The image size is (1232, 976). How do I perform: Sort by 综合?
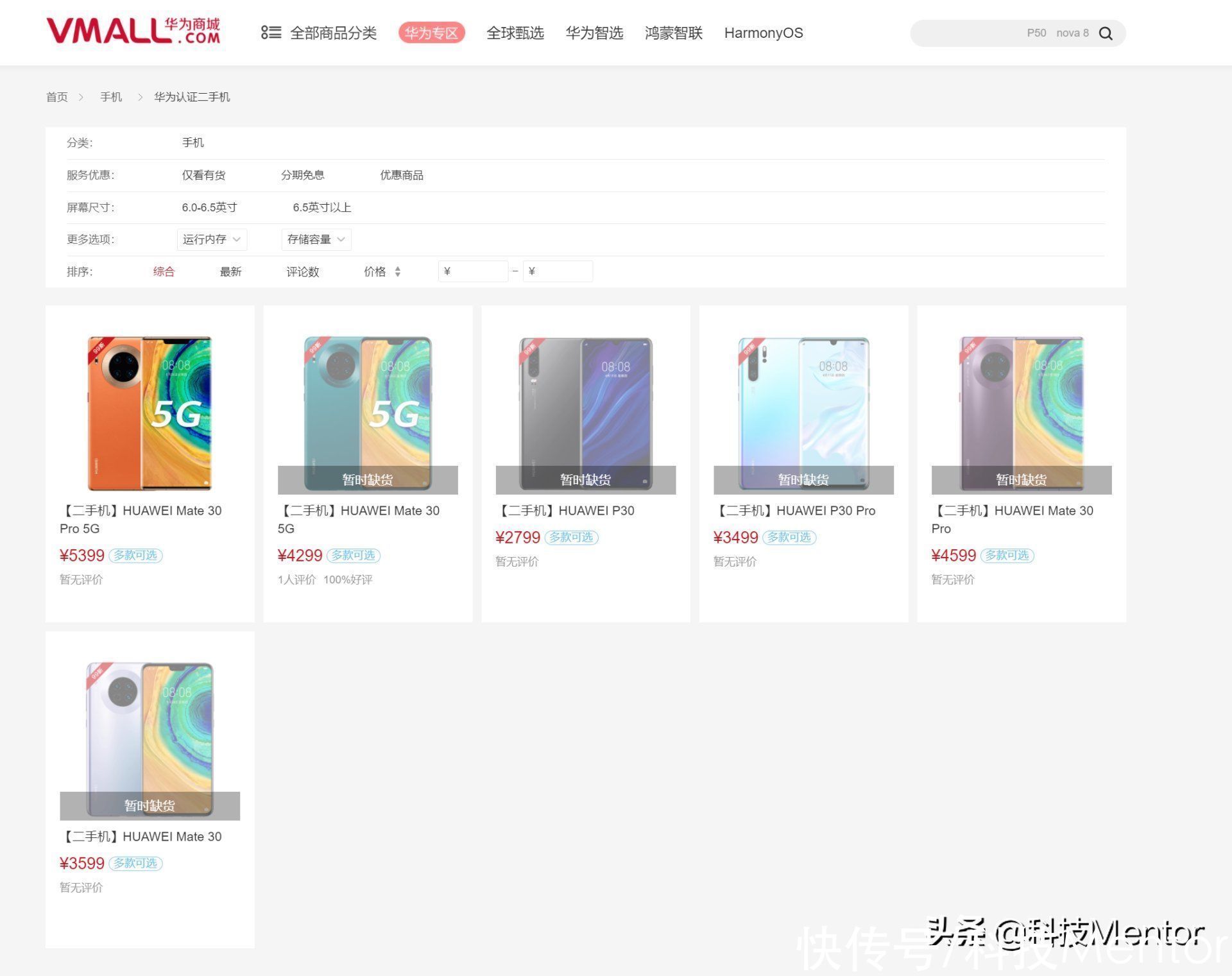point(164,271)
